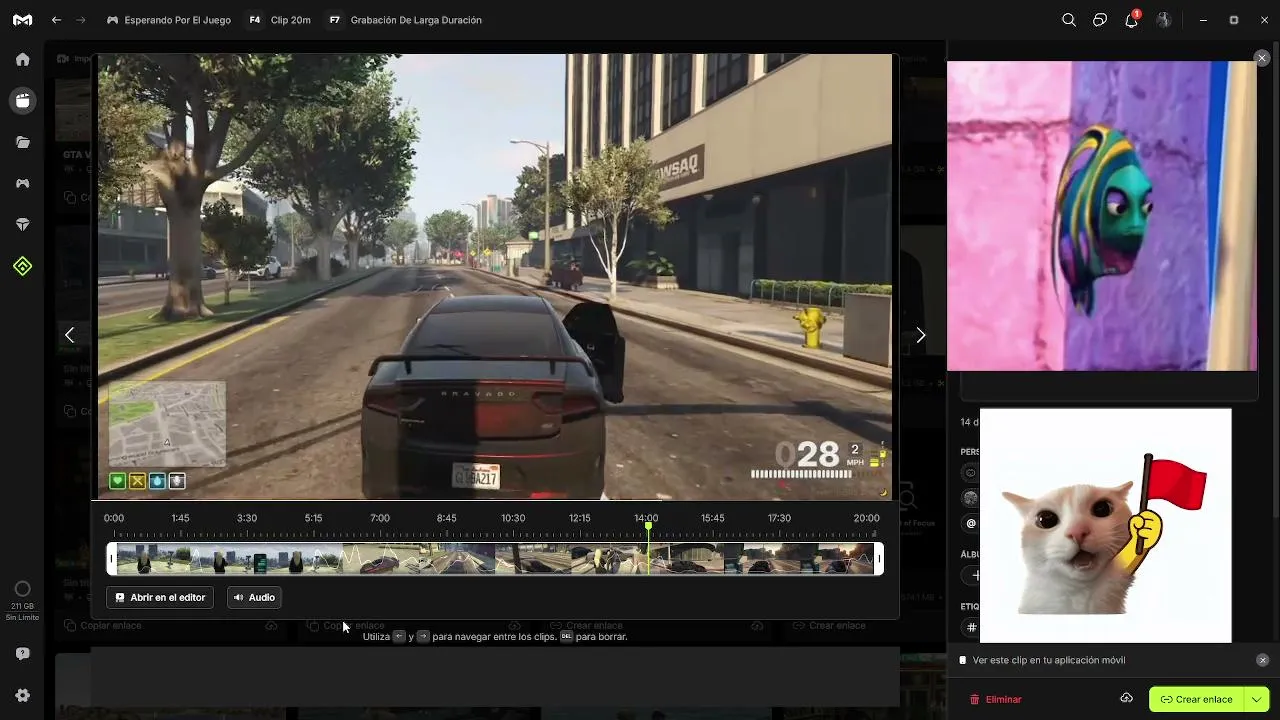
Task: Open the Games controller section in the sidebar
Action: point(22,183)
